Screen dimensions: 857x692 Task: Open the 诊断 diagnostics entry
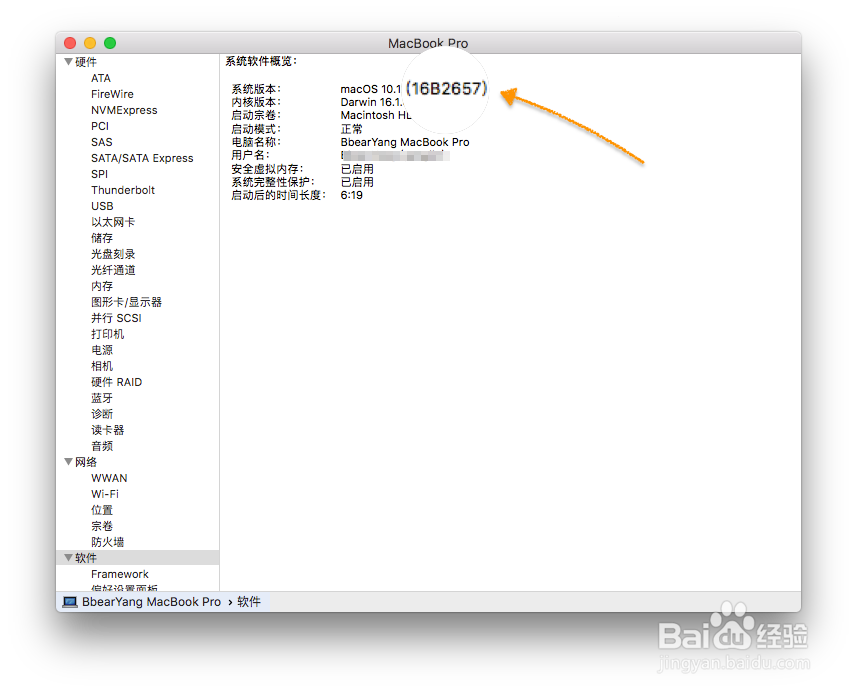tap(102, 414)
